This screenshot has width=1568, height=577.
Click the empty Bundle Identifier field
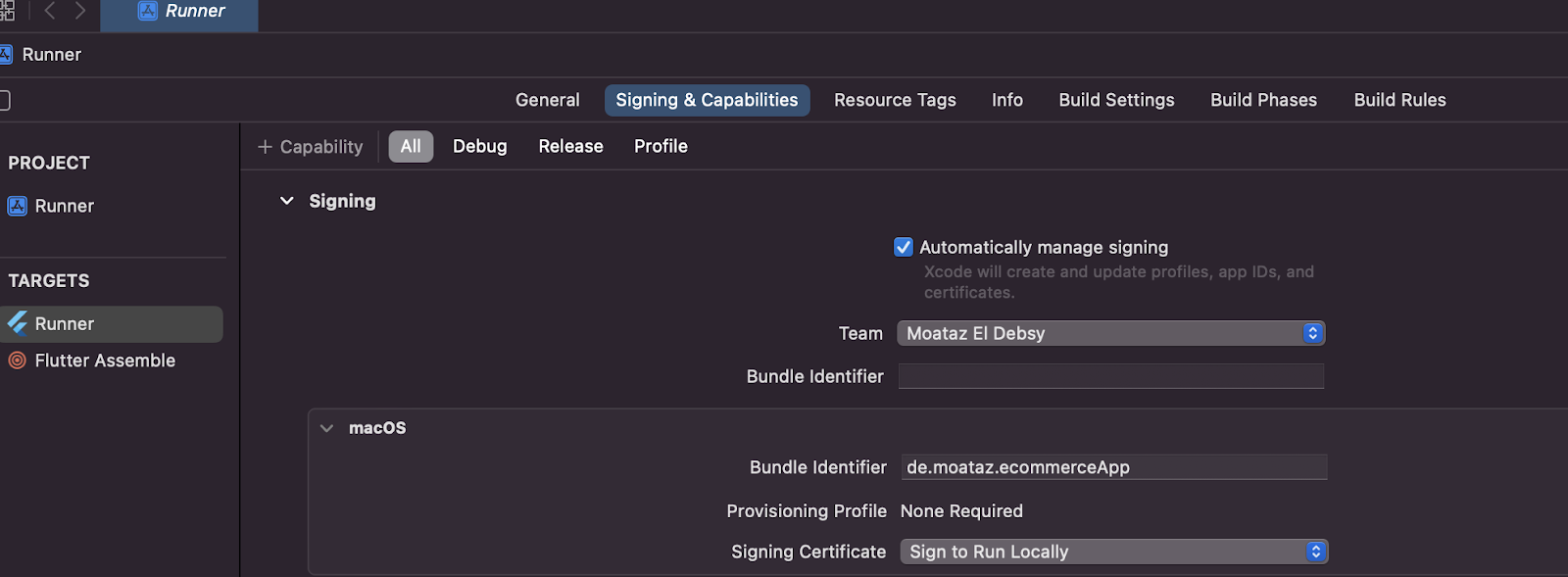click(1110, 376)
